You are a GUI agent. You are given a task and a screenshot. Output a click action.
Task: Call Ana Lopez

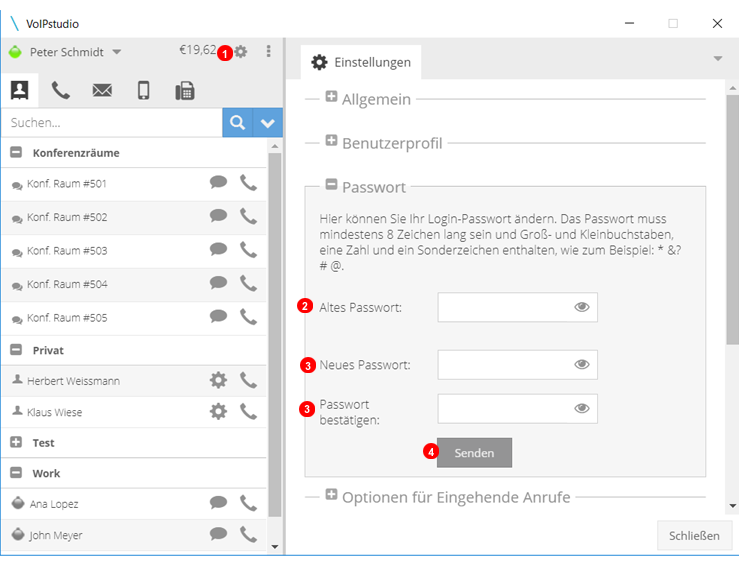point(248,503)
